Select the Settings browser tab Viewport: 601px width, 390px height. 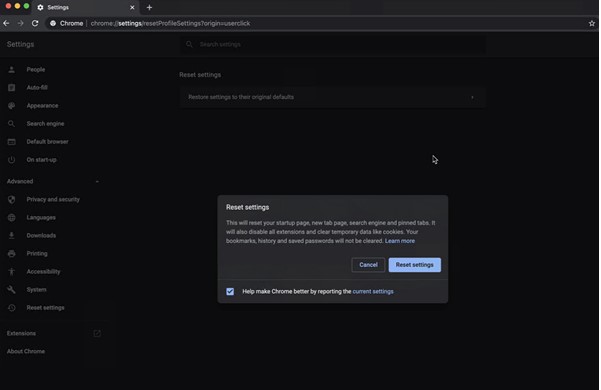point(86,7)
